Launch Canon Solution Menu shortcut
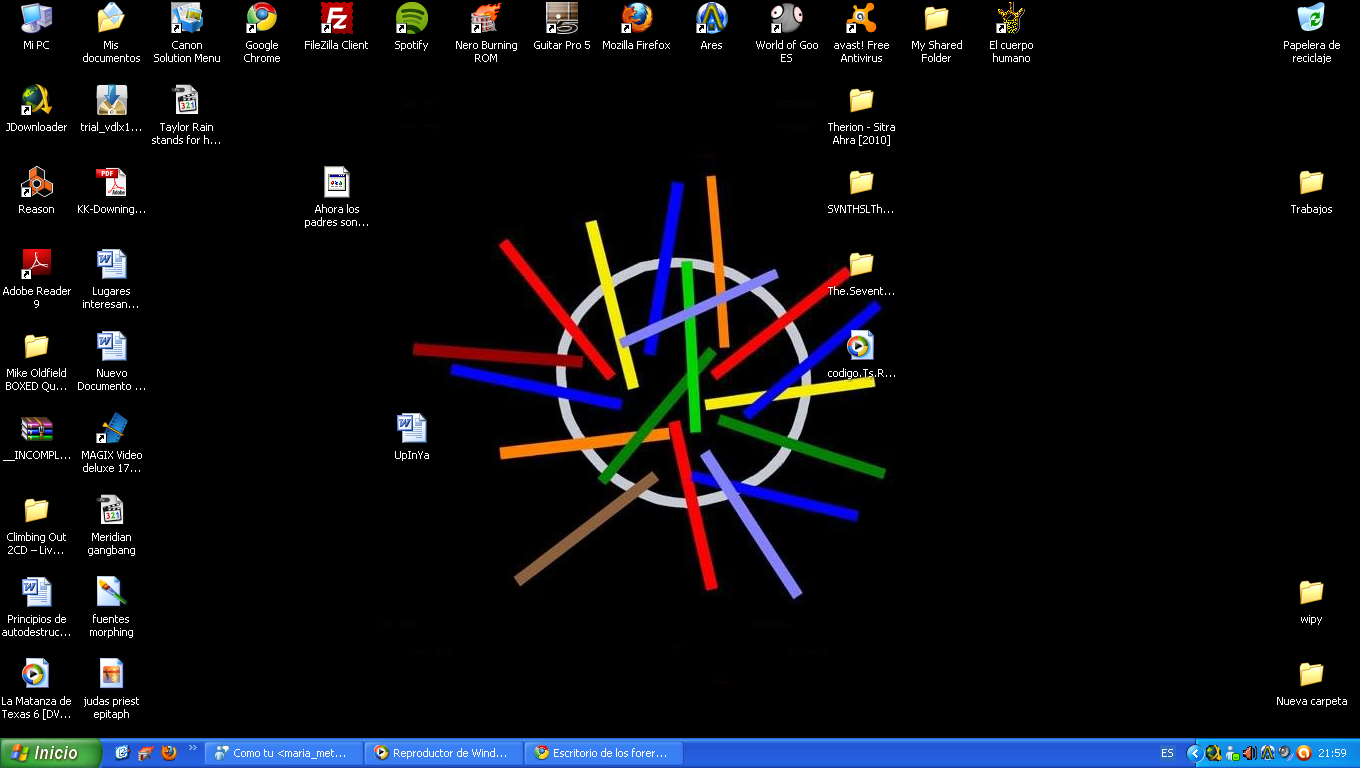Image resolution: width=1360 pixels, height=768 pixels. point(186,34)
